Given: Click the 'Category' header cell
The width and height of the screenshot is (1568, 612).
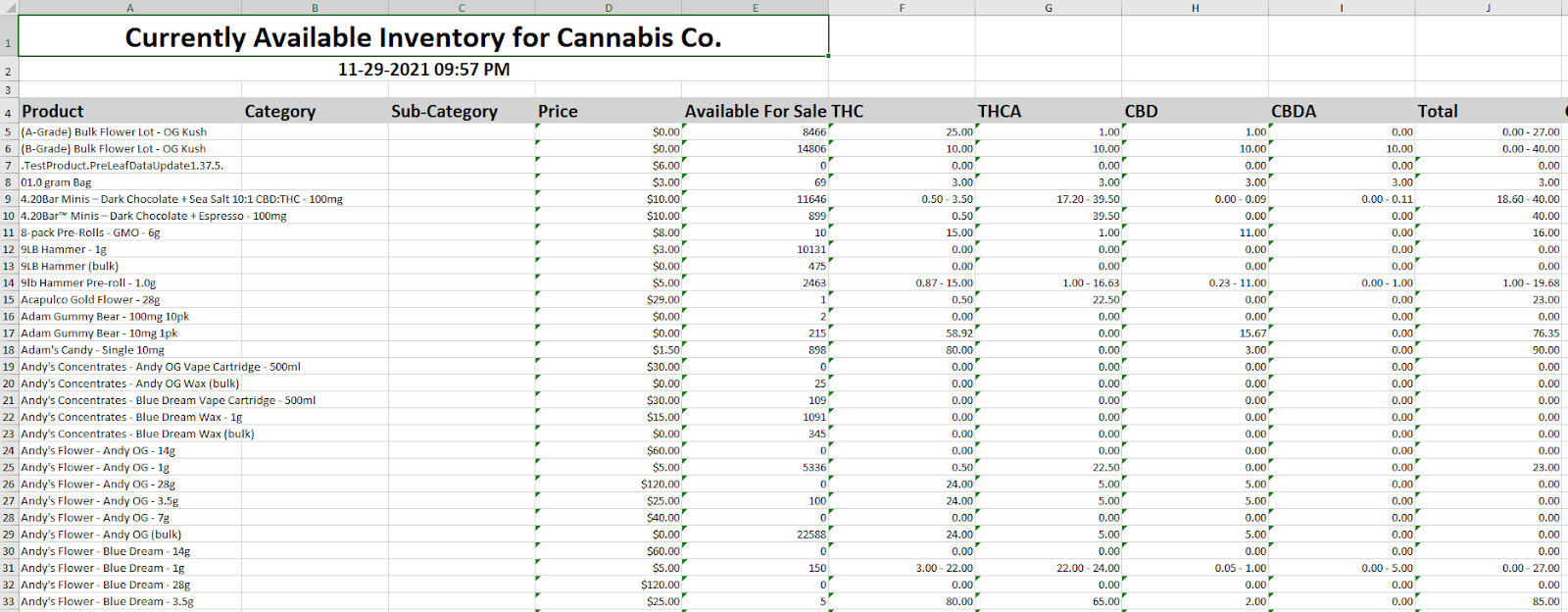Looking at the screenshot, I should pyautogui.click(x=316, y=111).
